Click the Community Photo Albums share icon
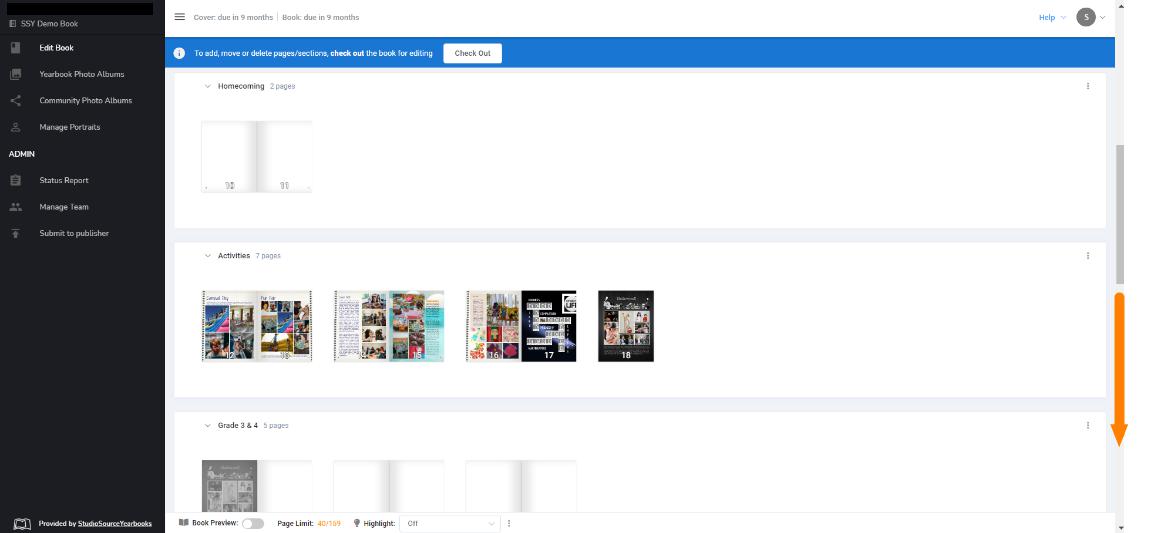The image size is (1150, 533). click(15, 100)
